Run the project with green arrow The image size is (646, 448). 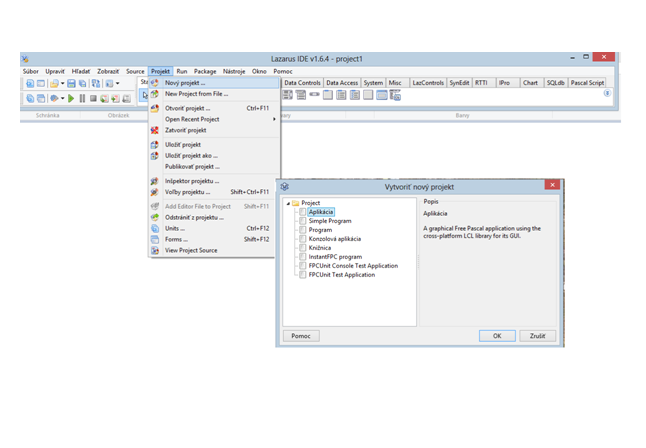(71, 98)
